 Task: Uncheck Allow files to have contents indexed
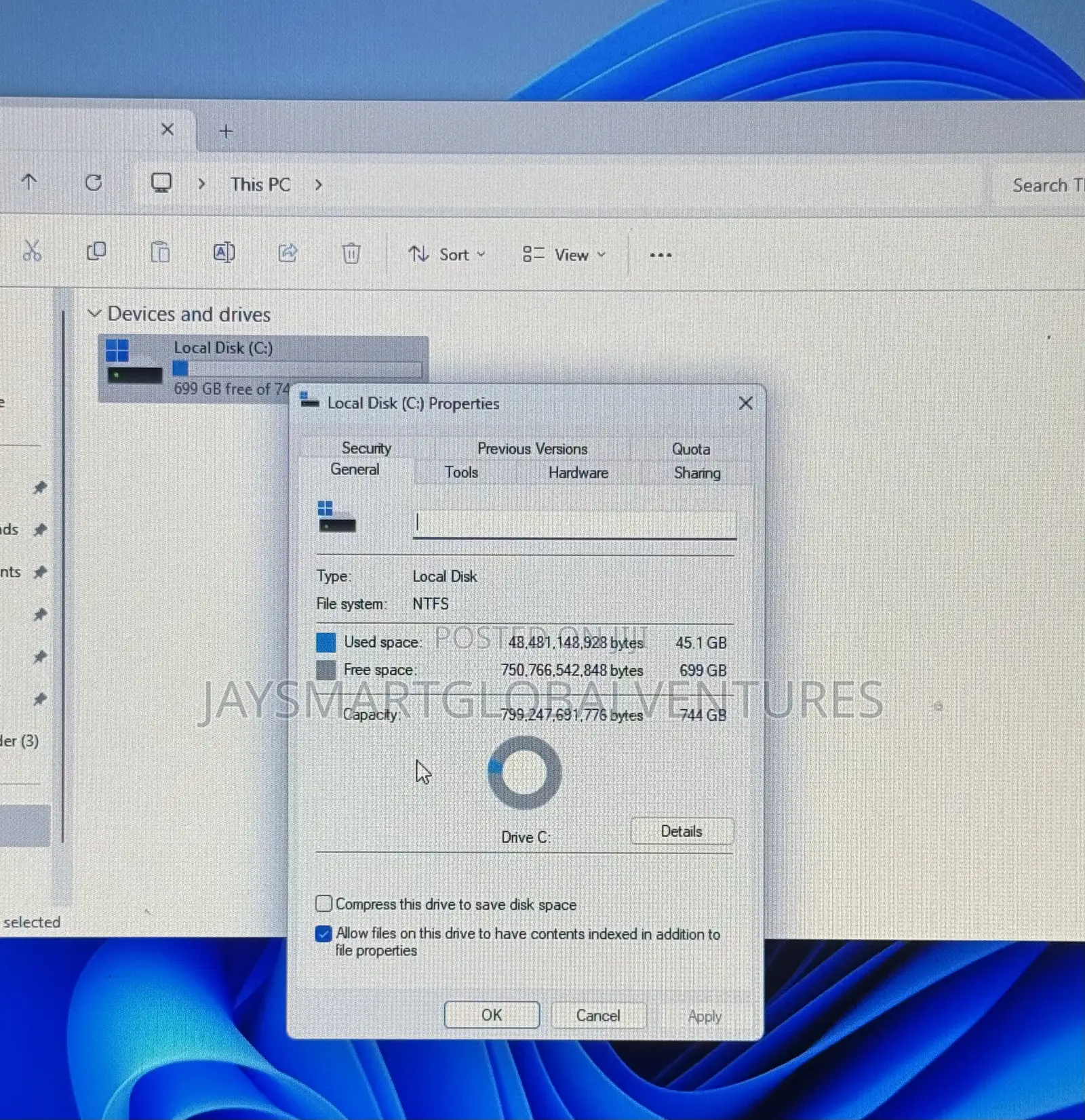[x=323, y=934]
